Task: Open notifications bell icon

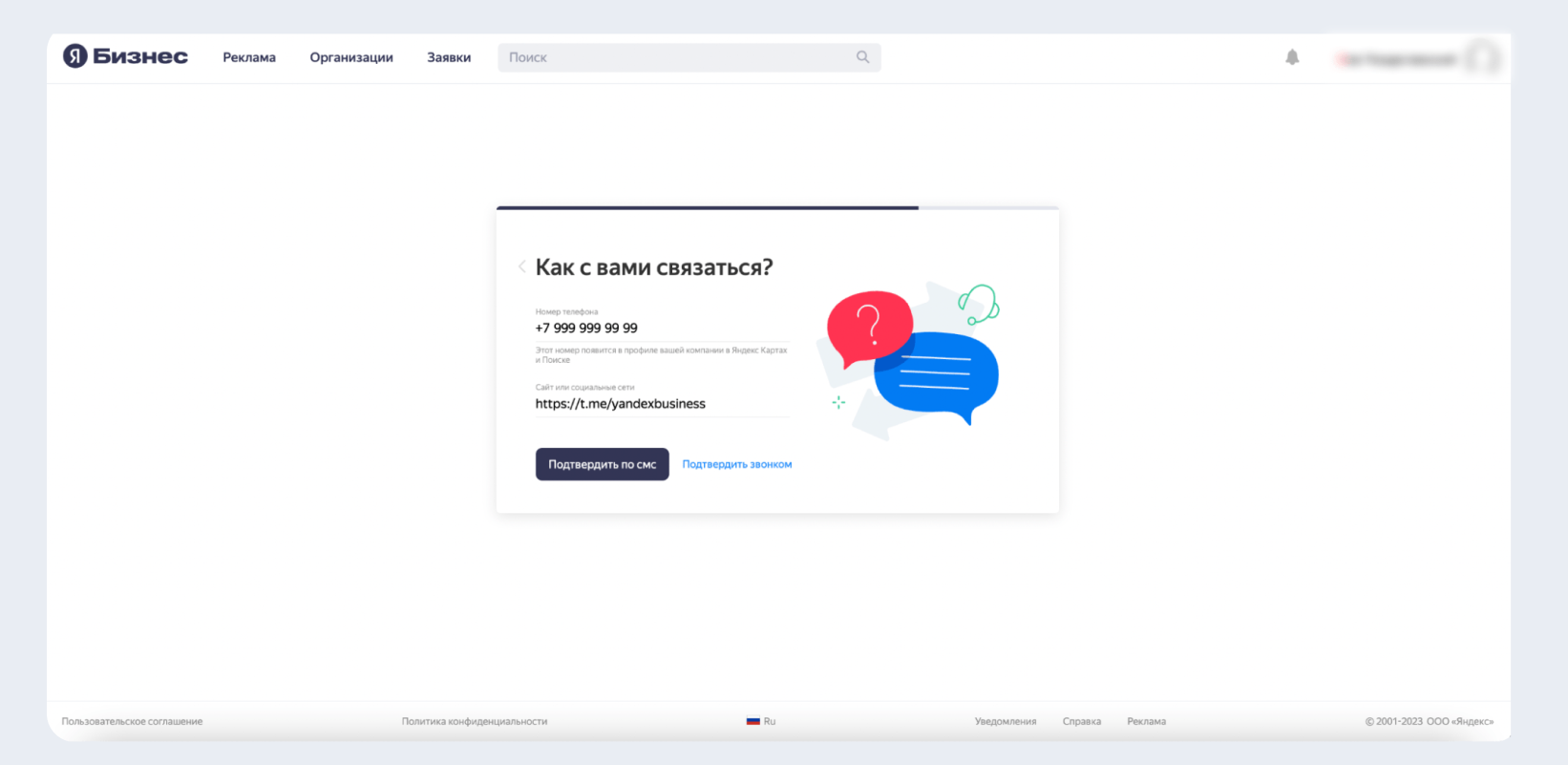Action: [x=1292, y=57]
